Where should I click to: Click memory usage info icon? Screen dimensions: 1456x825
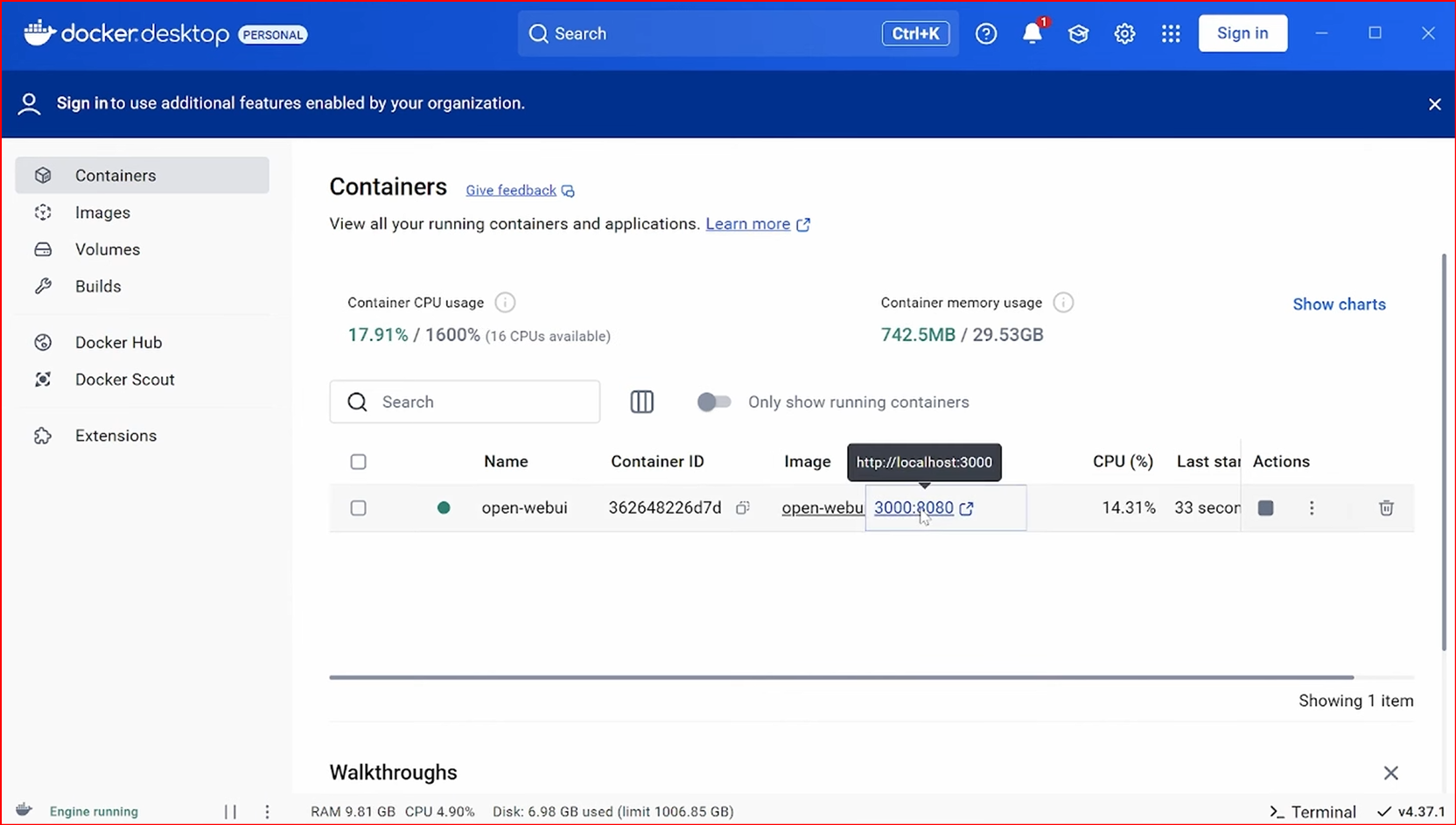point(1063,303)
